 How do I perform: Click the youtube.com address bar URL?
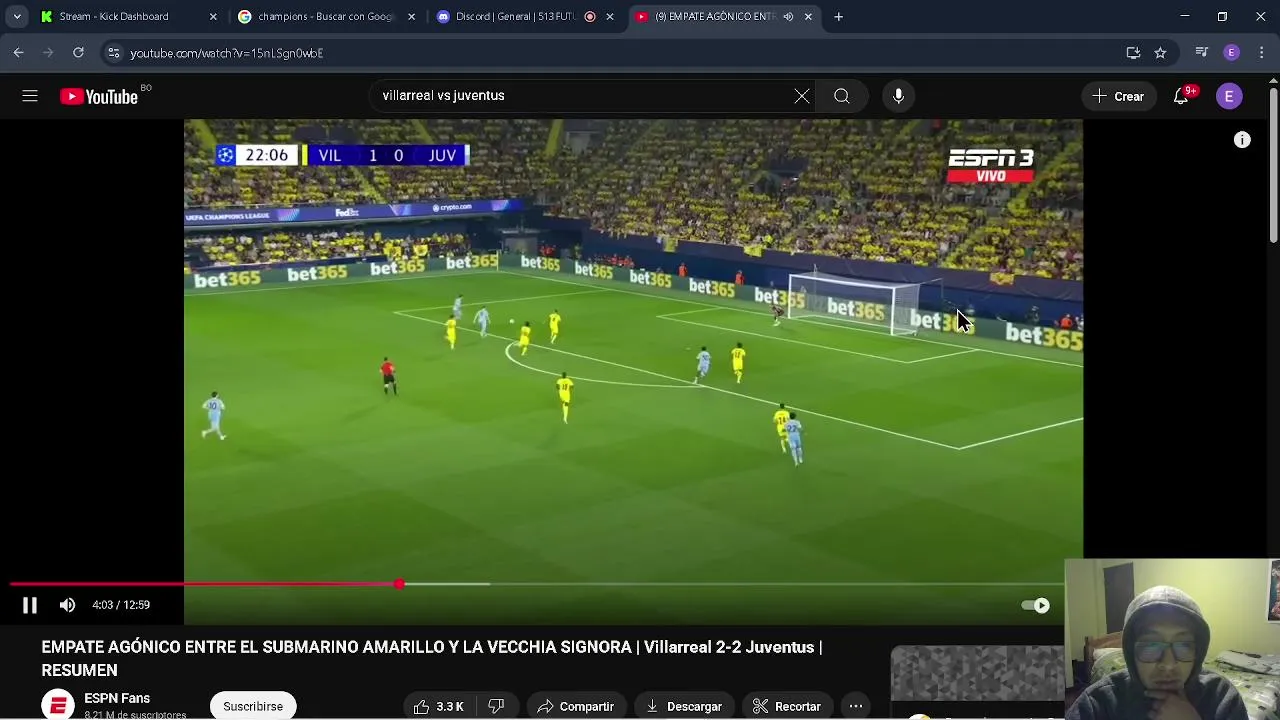tap(227, 53)
